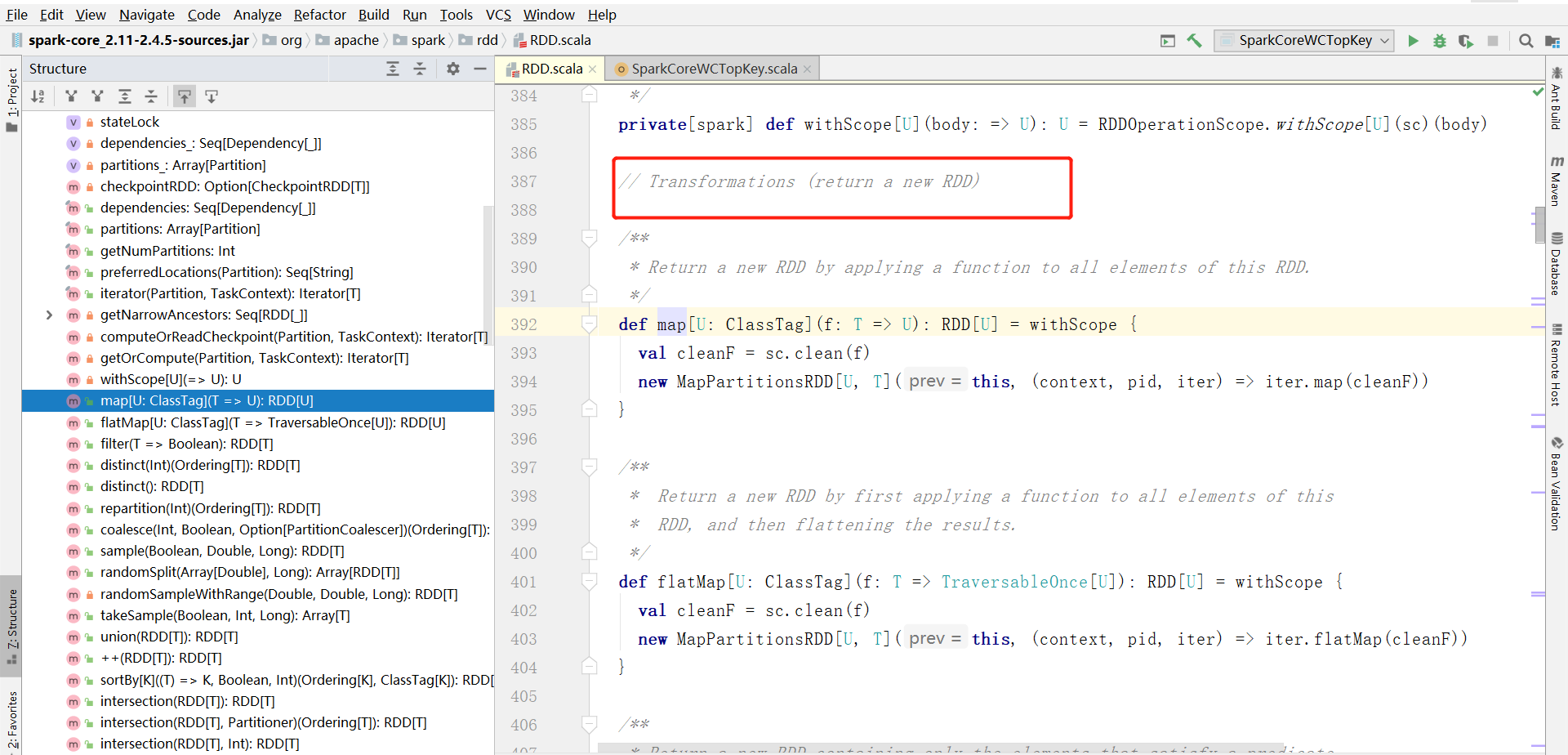
Task: Open the Navigate menu
Action: pyautogui.click(x=147, y=15)
